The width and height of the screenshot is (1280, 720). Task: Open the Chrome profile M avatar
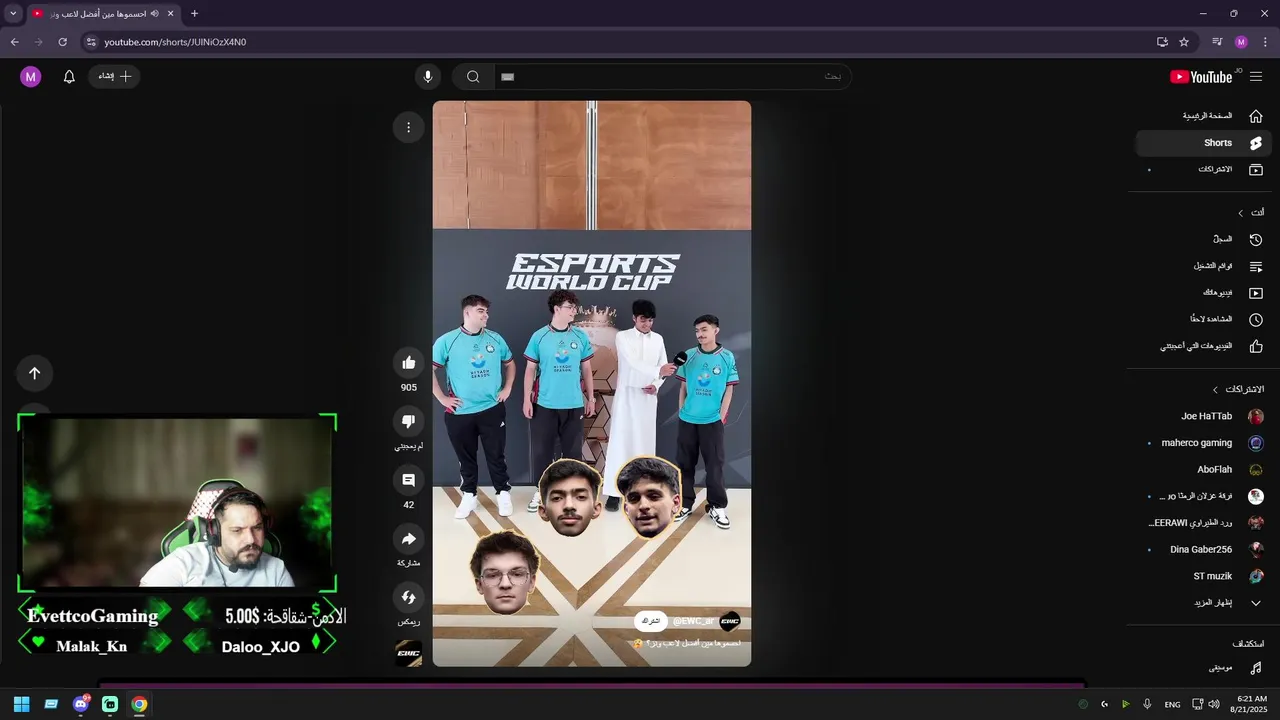pyautogui.click(x=1241, y=42)
